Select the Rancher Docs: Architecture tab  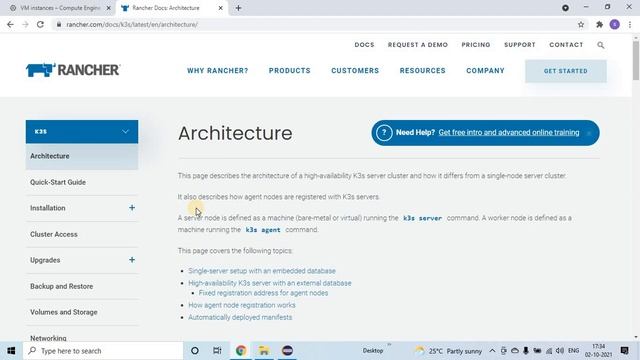166,8
